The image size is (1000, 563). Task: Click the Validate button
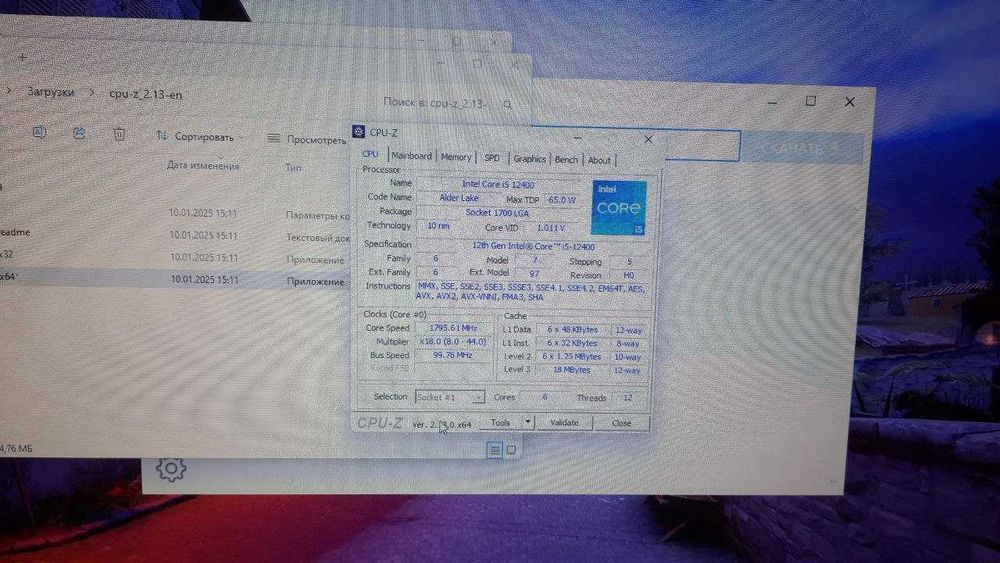564,423
